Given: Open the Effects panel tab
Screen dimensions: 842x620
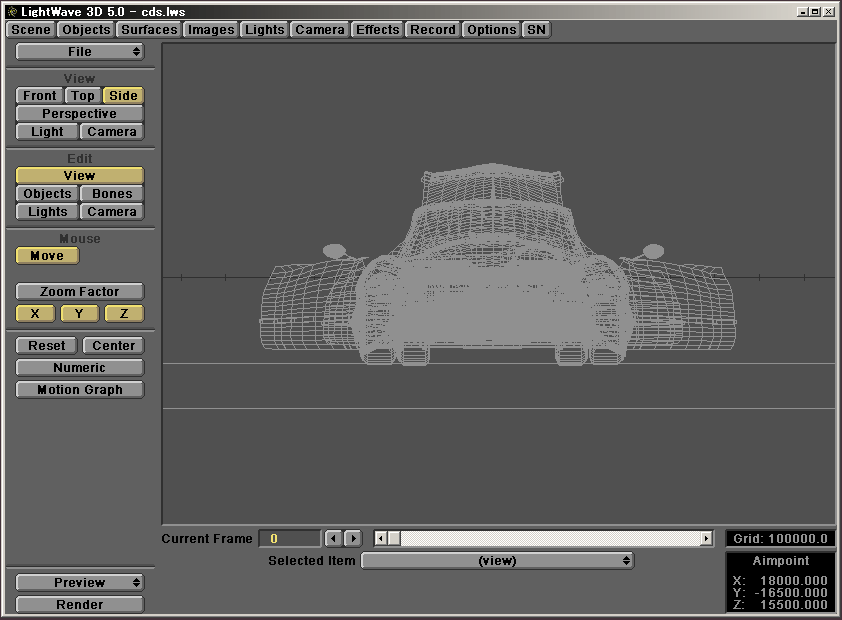Looking at the screenshot, I should (x=377, y=30).
